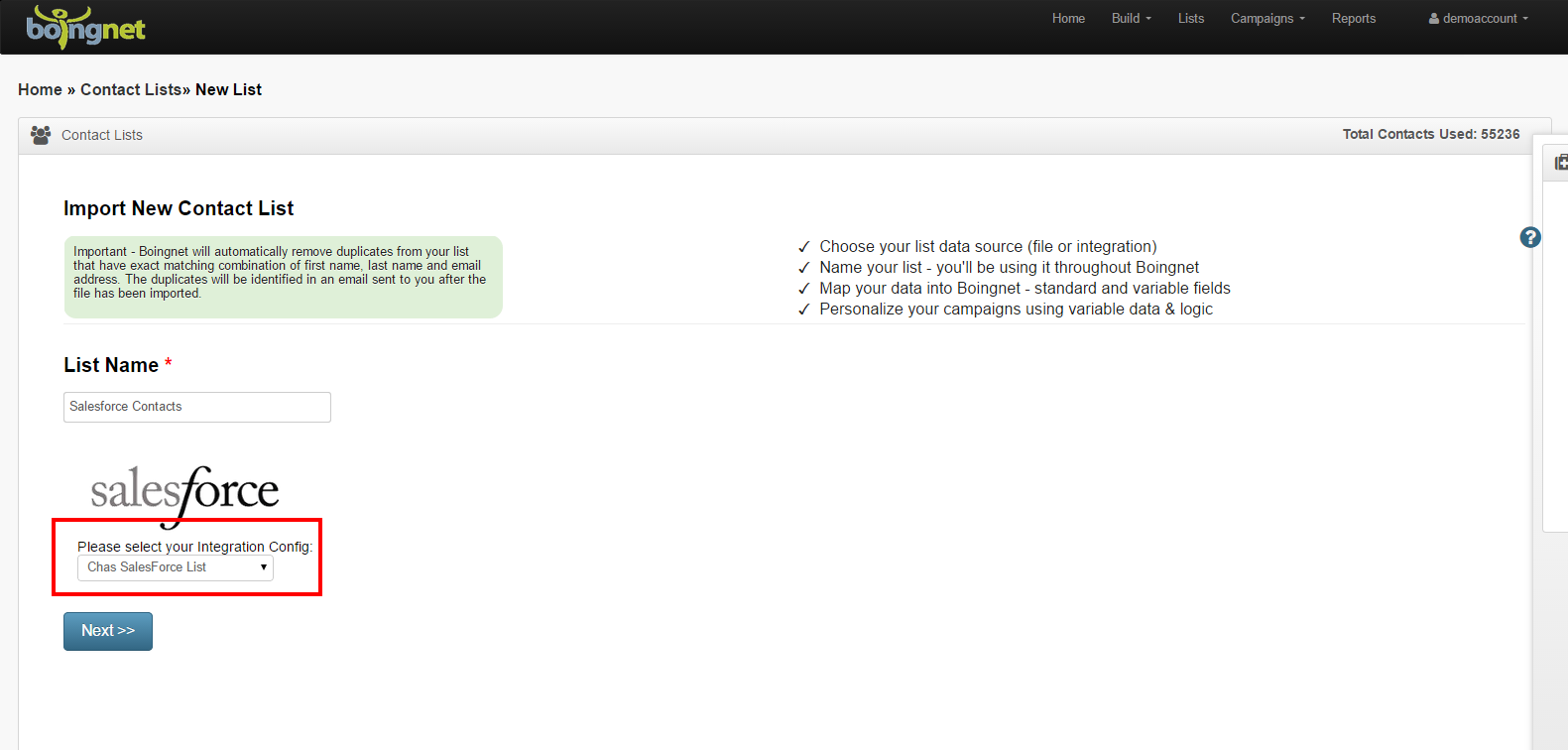Open the Integration Config dropdown
Viewport: 1568px width, 750px height.
[176, 567]
